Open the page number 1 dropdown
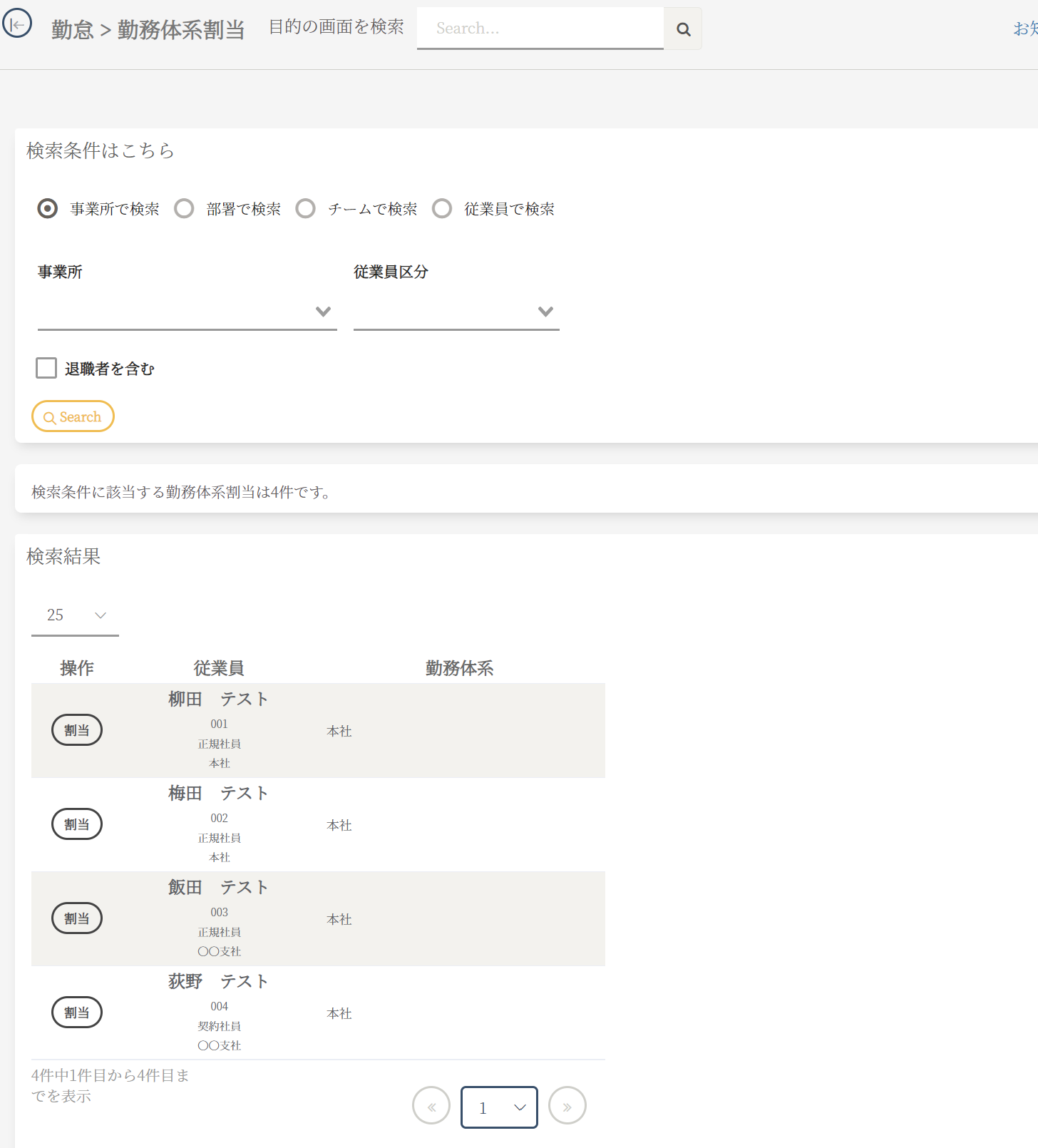 coord(499,1107)
